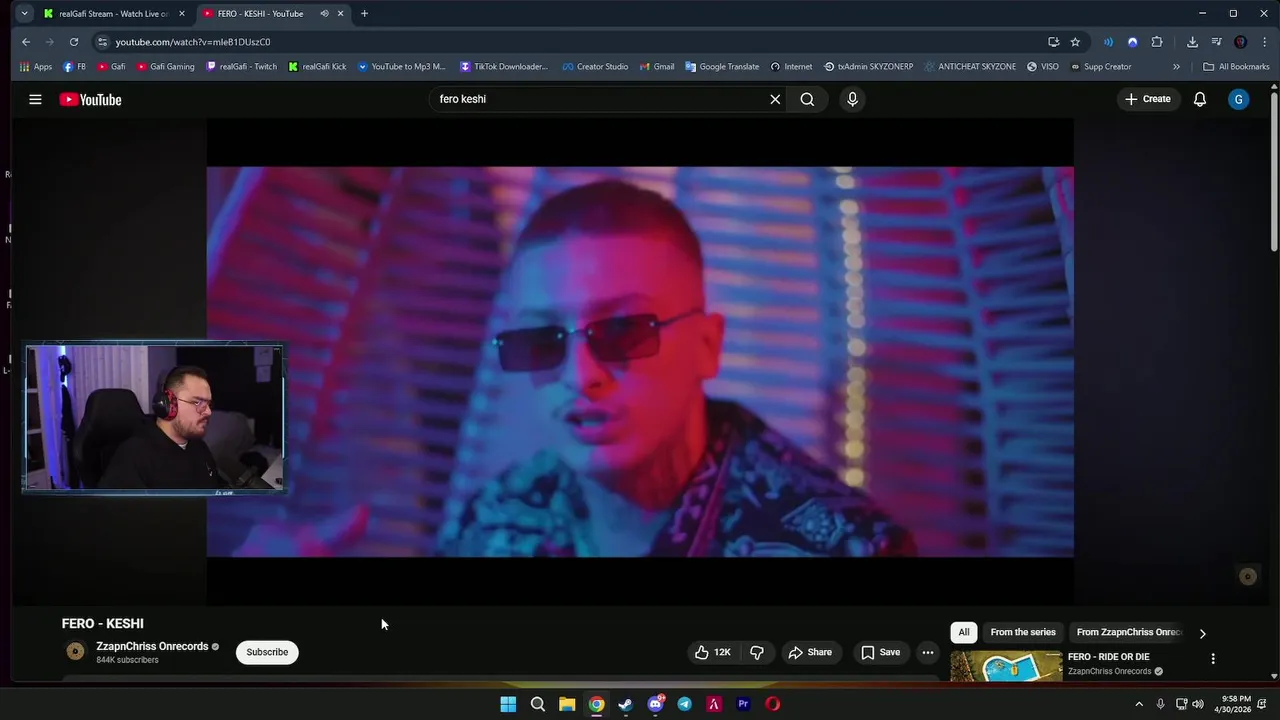This screenshot has height=720, width=1280.
Task: Clear the search box with X
Action: click(x=775, y=99)
